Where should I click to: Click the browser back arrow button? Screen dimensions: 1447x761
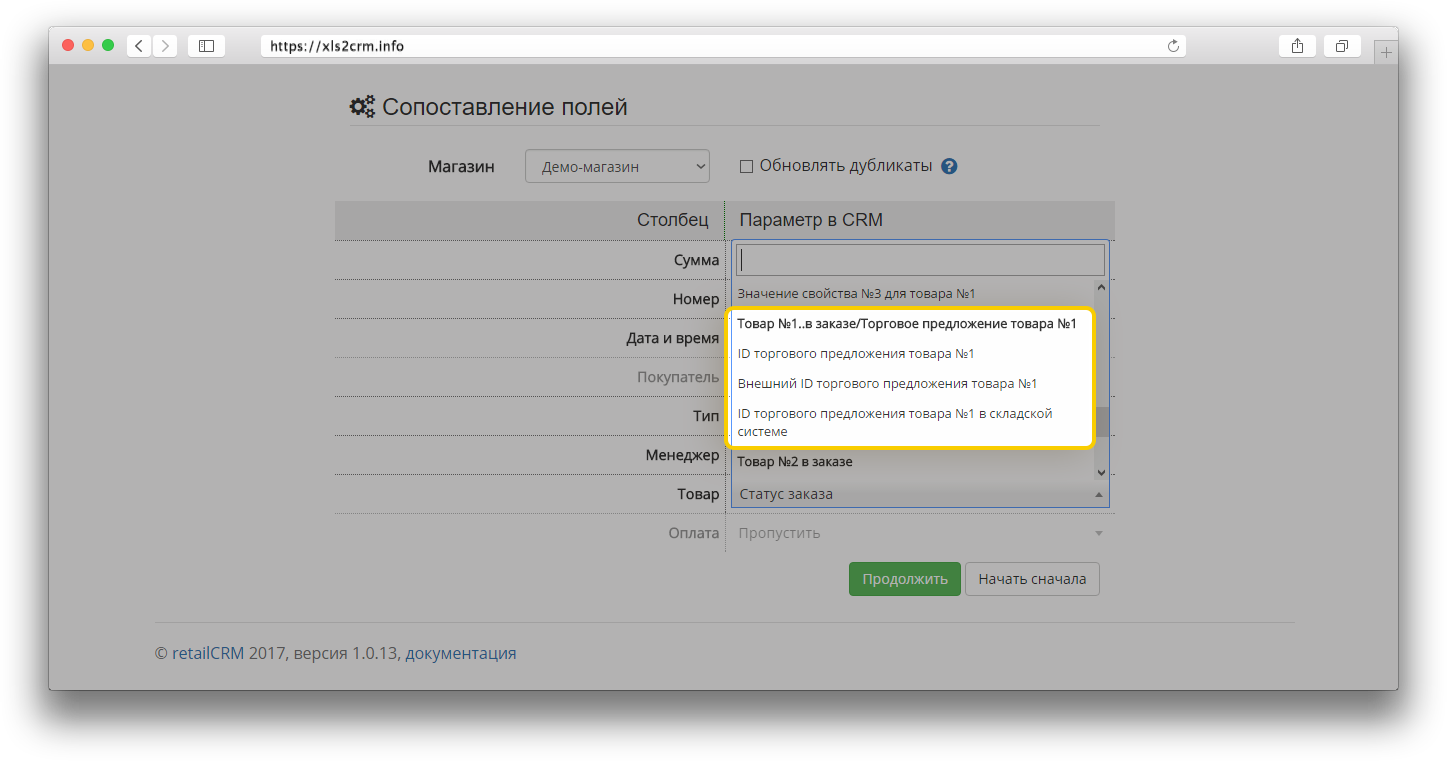tap(138, 46)
